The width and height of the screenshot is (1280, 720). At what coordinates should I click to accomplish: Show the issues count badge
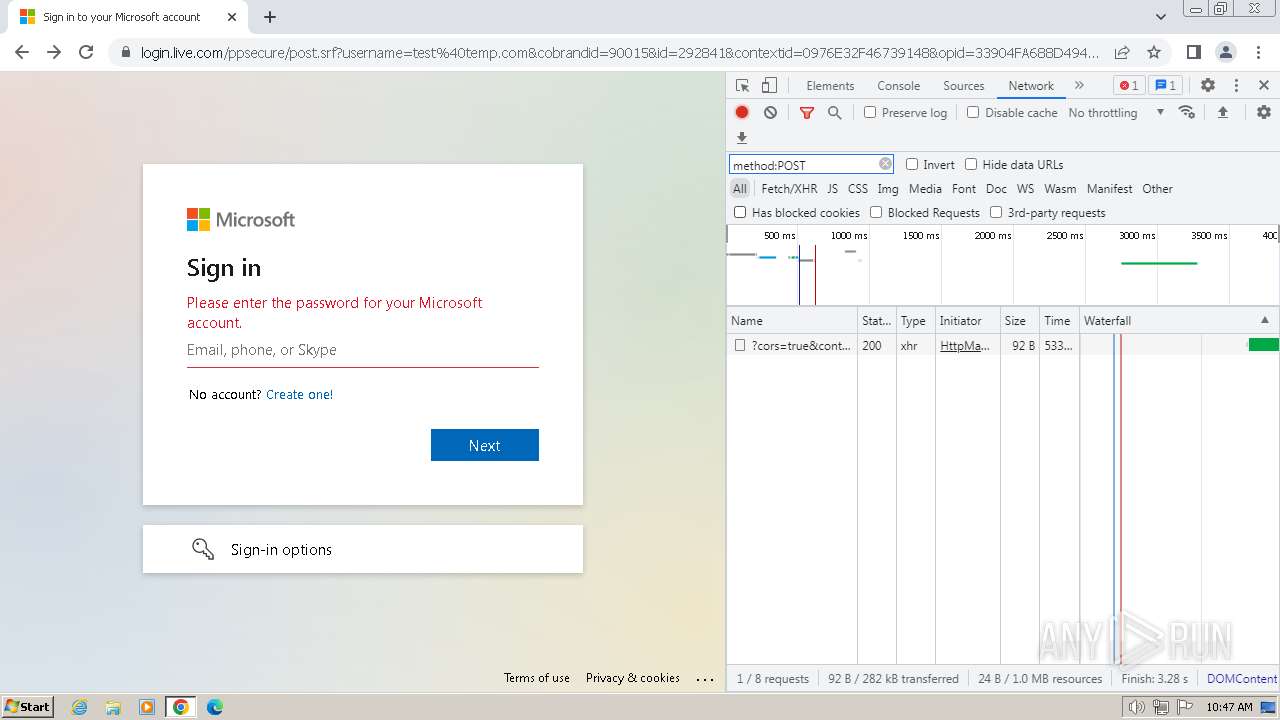1164,86
